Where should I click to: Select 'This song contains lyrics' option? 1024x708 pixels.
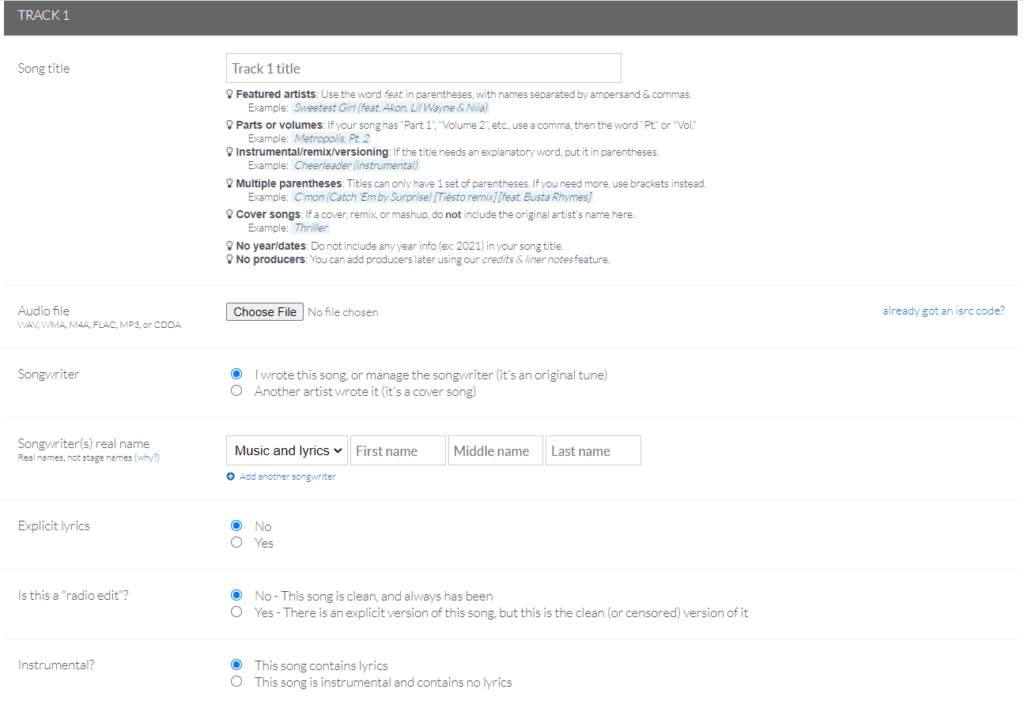237,665
